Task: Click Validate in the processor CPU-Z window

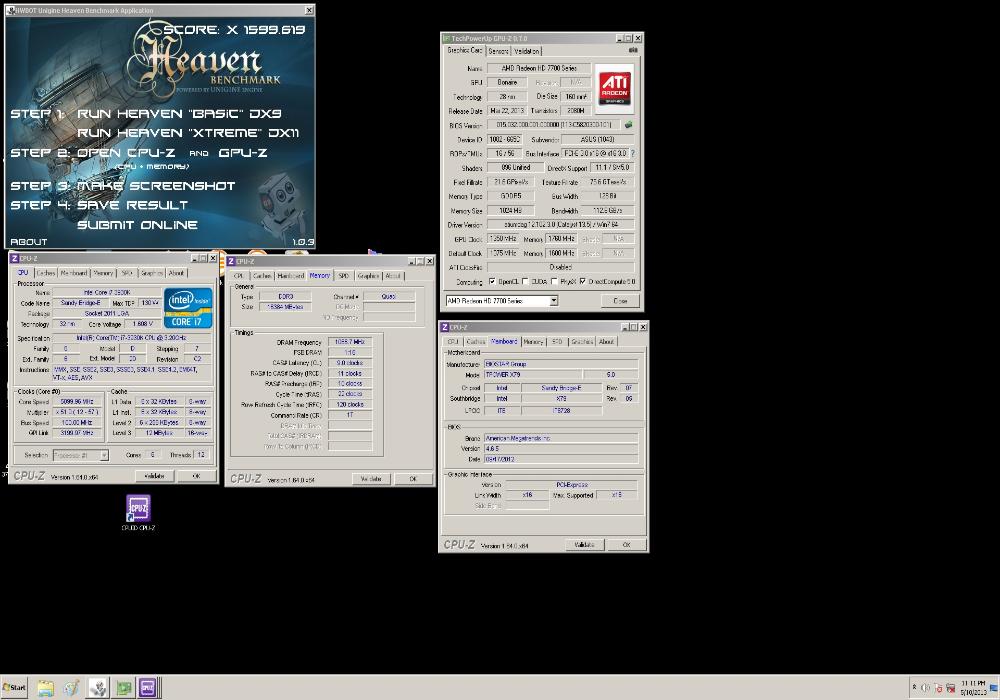Action: [154, 476]
